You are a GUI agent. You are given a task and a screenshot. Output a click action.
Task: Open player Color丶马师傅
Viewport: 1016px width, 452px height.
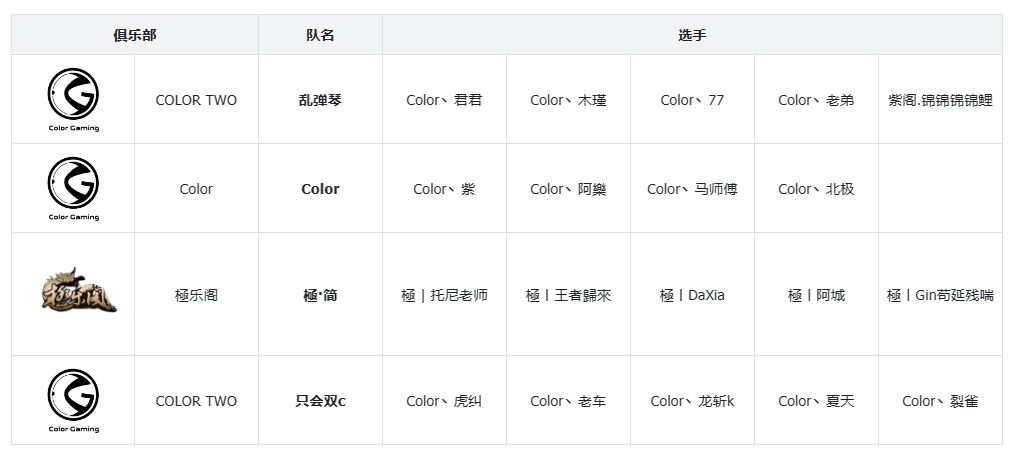tap(692, 189)
